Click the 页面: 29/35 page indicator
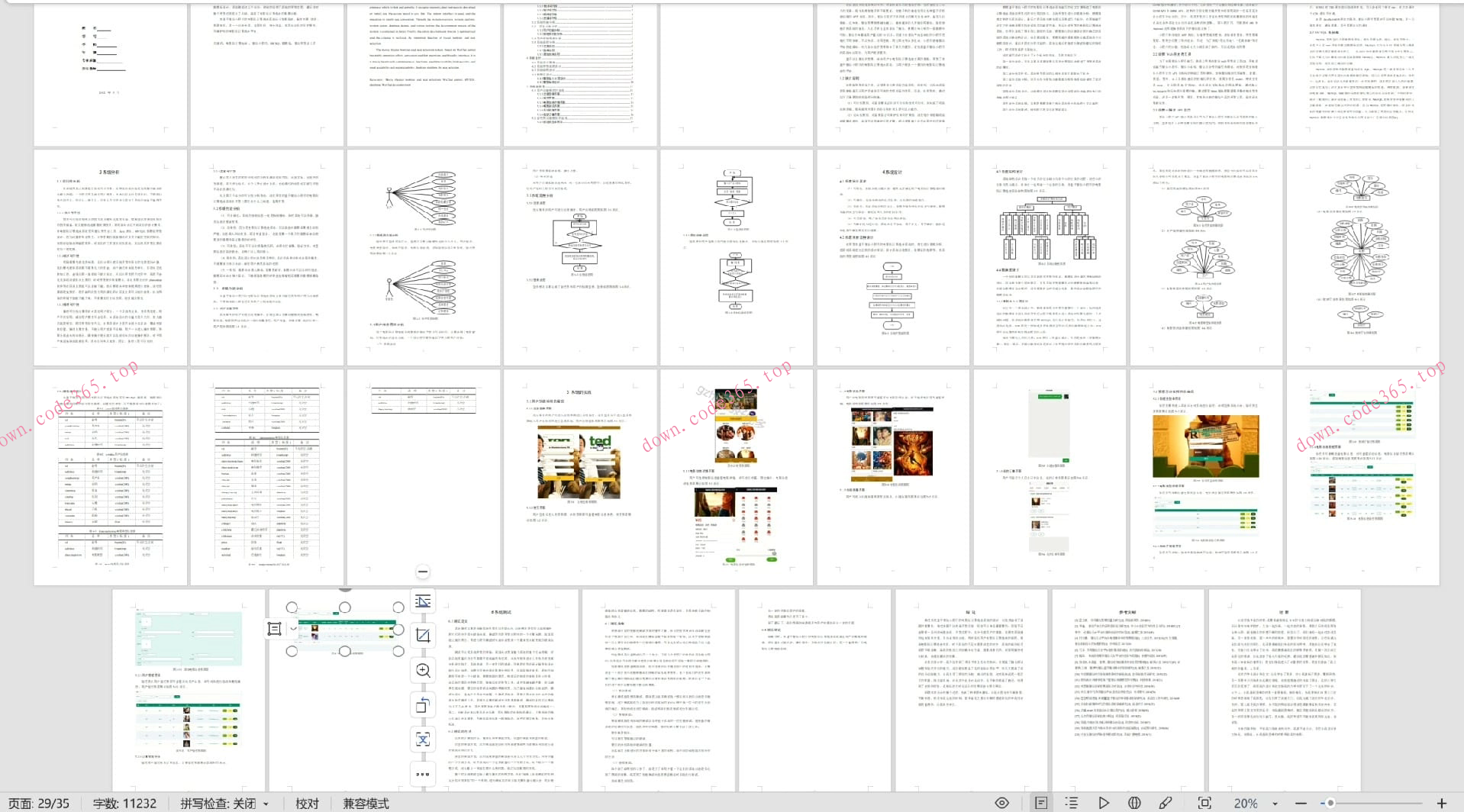 pos(38,803)
